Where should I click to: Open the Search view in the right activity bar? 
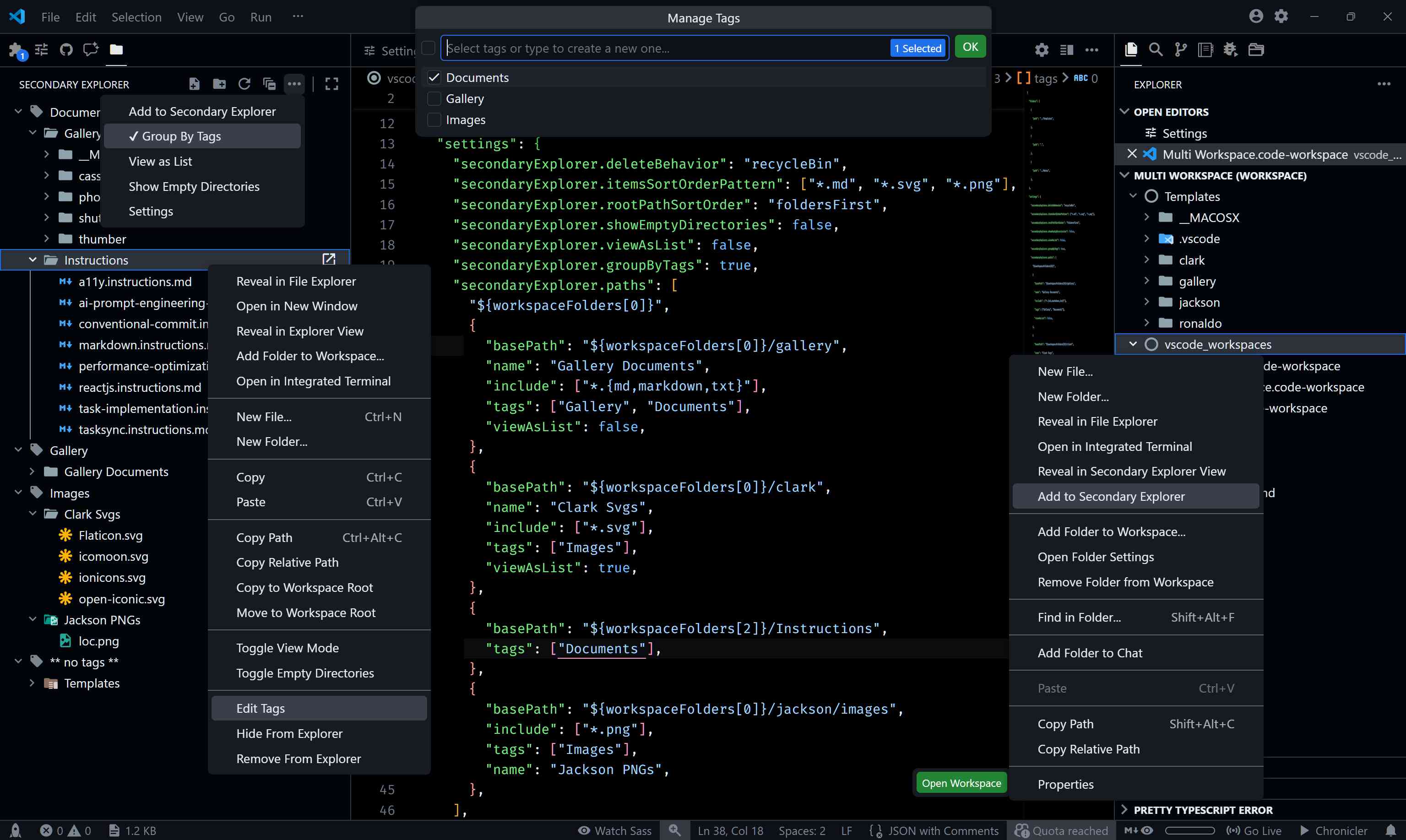[x=1156, y=50]
